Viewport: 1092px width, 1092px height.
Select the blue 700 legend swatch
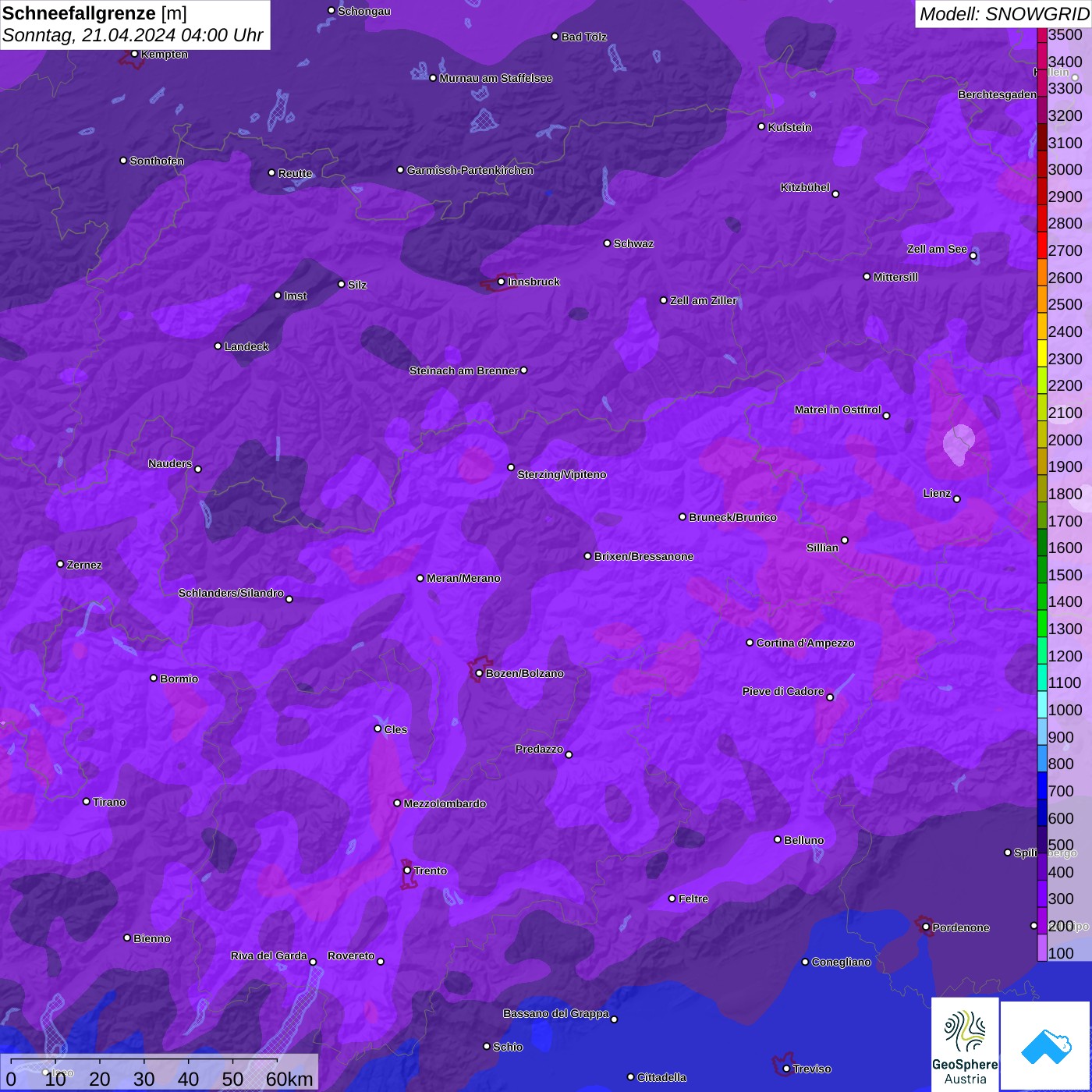coord(1042,785)
